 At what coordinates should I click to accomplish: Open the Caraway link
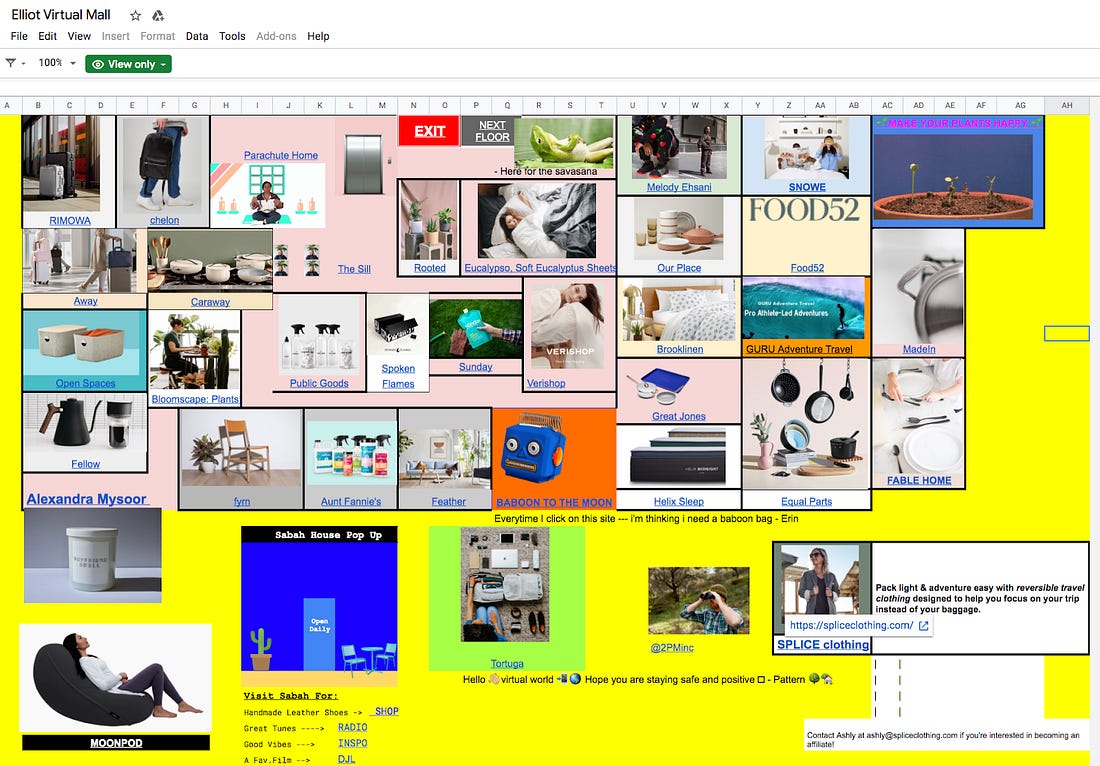[210, 302]
